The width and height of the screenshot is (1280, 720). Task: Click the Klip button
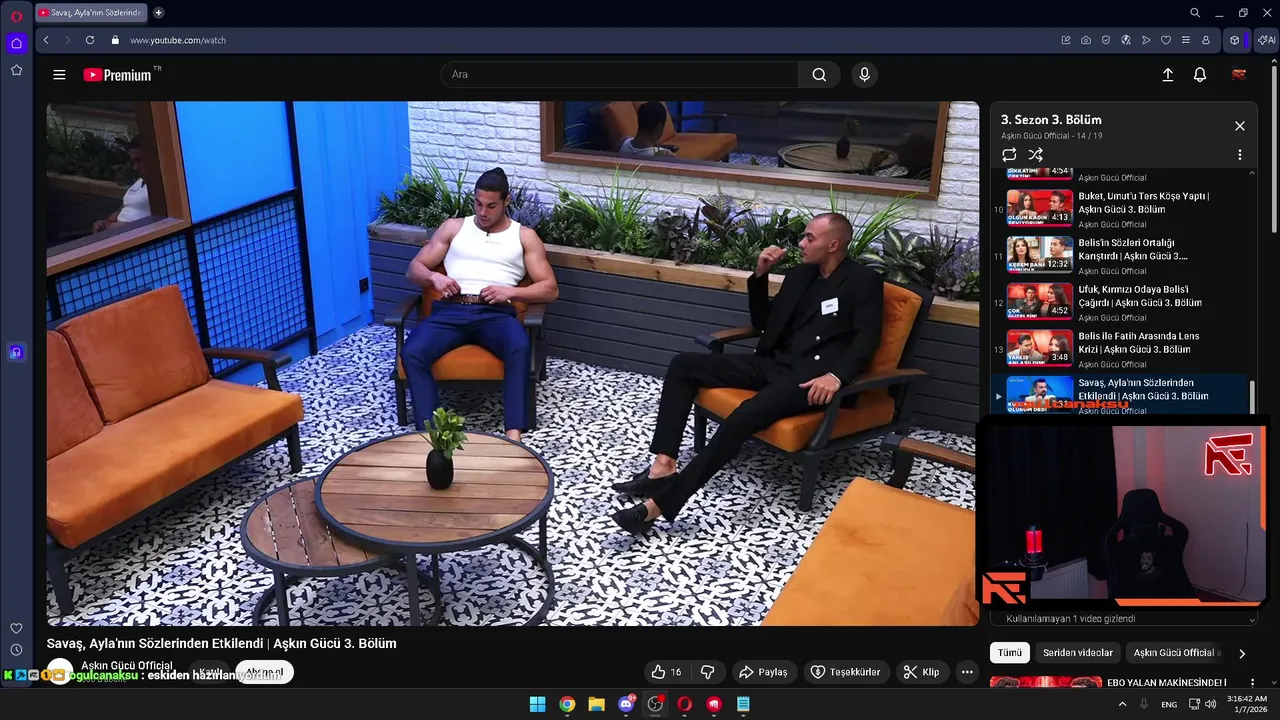(x=921, y=672)
